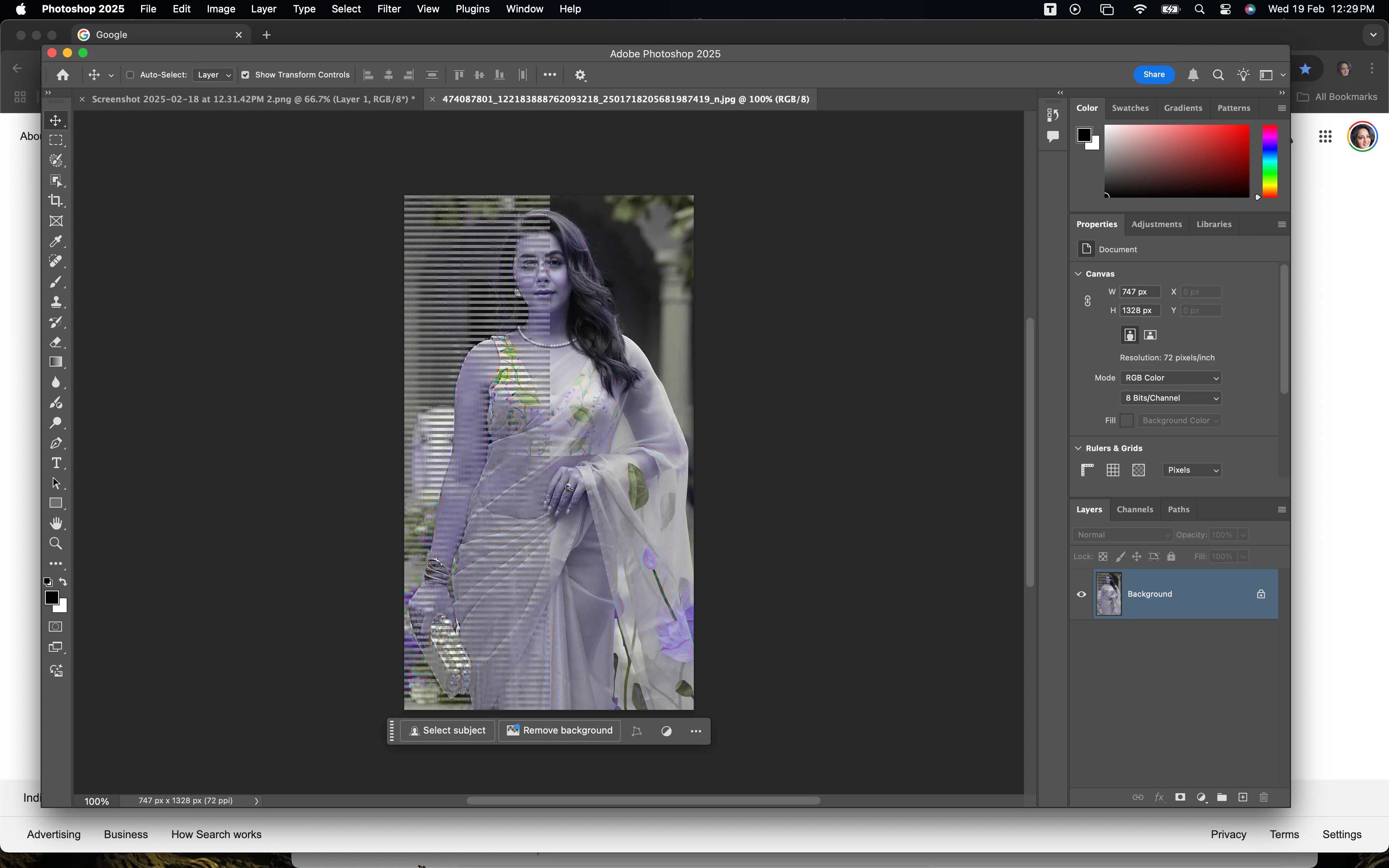The width and height of the screenshot is (1389, 868).
Task: Open the 8 Bits/Channel dropdown
Action: [x=1170, y=398]
